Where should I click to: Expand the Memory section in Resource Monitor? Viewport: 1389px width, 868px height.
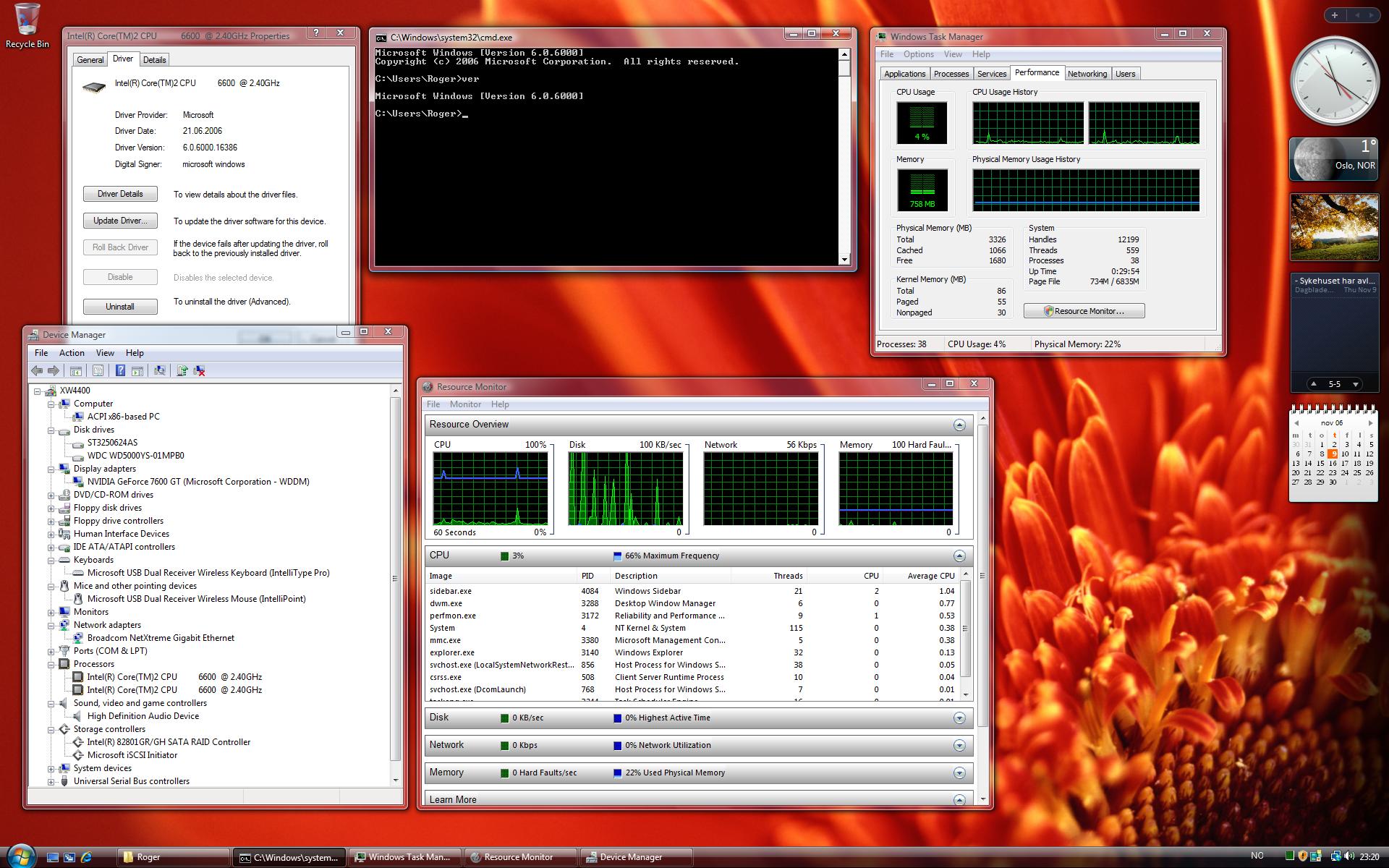tap(959, 773)
